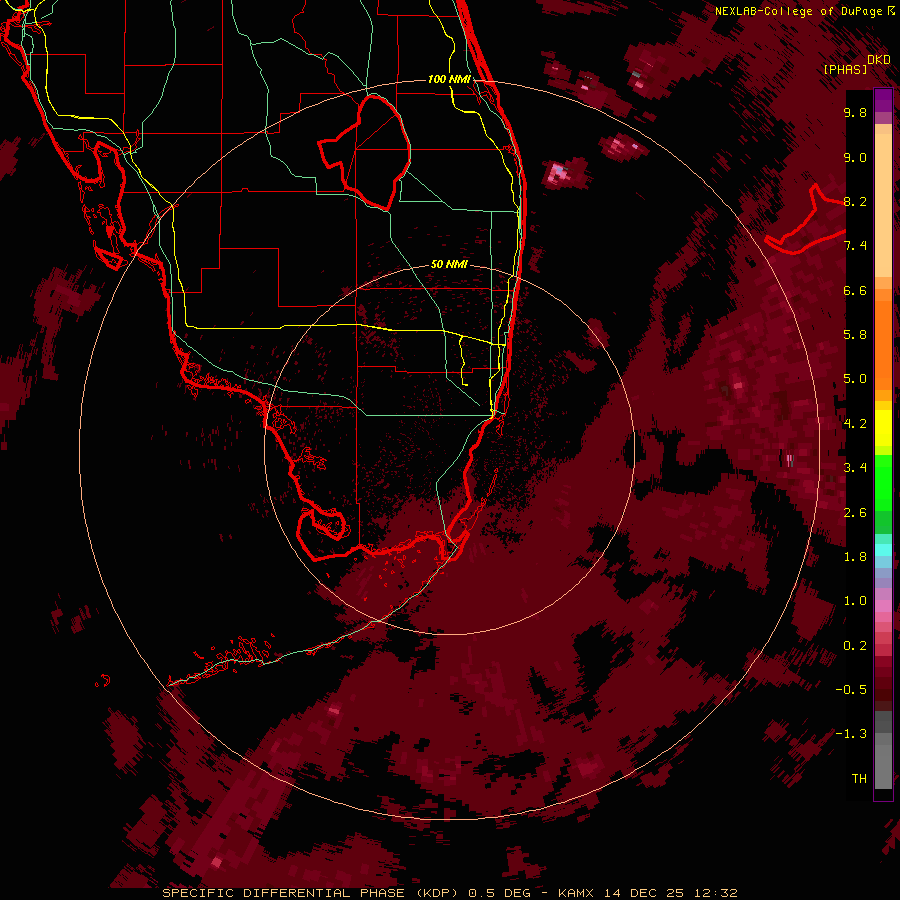Viewport: 900px width, 900px height.
Task: Click the DKD label above the scale
Action: (x=879, y=60)
